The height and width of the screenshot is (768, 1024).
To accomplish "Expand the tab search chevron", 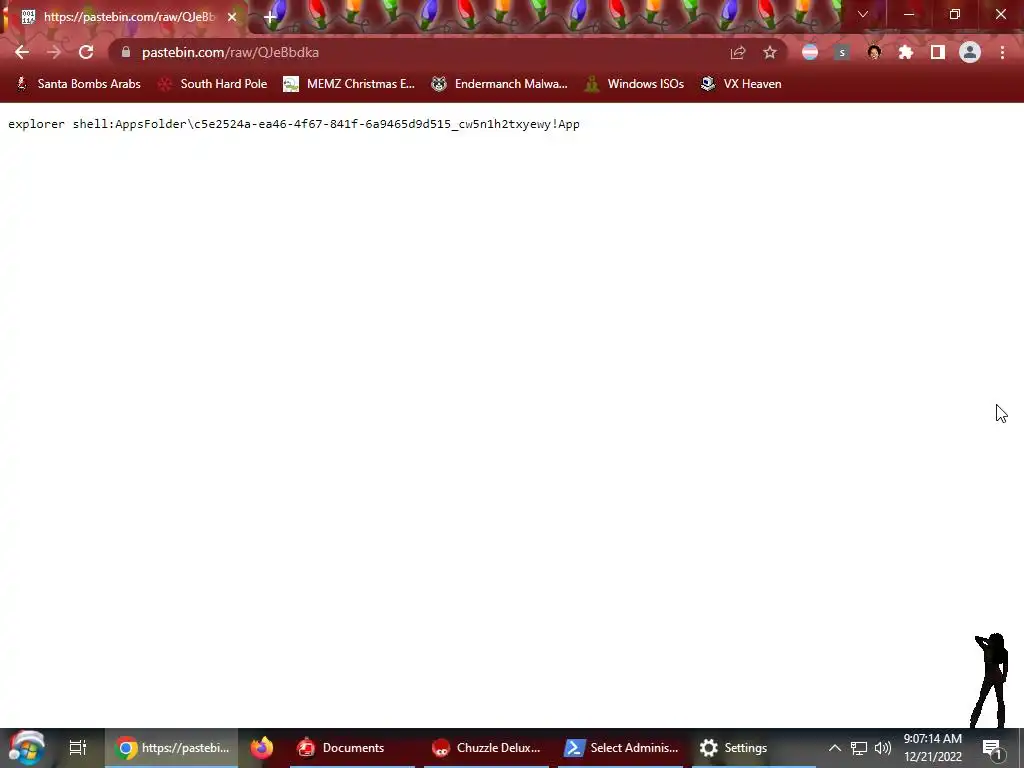I will pyautogui.click(x=863, y=14).
